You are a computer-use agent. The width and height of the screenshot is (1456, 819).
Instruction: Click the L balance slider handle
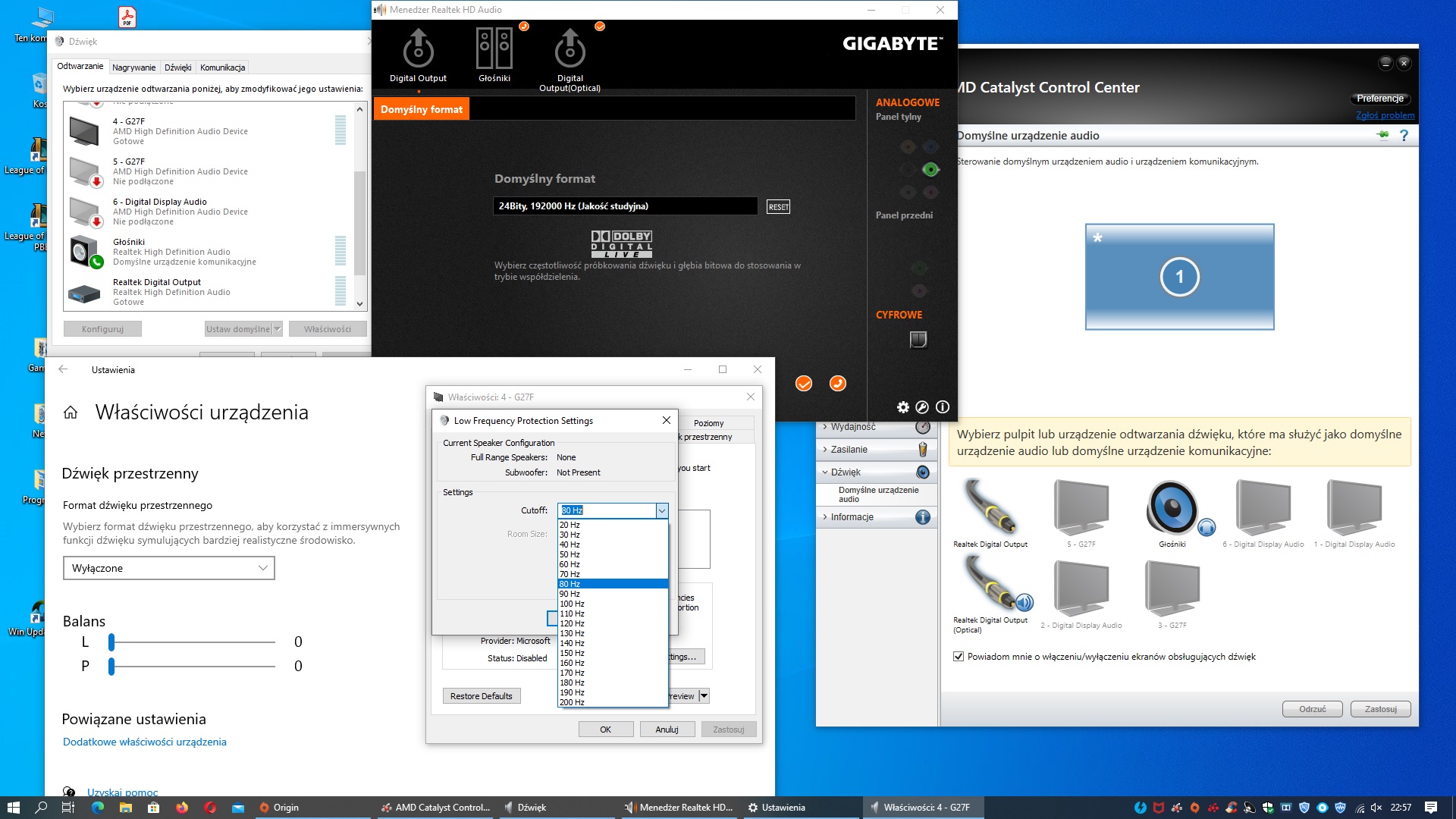(x=111, y=642)
